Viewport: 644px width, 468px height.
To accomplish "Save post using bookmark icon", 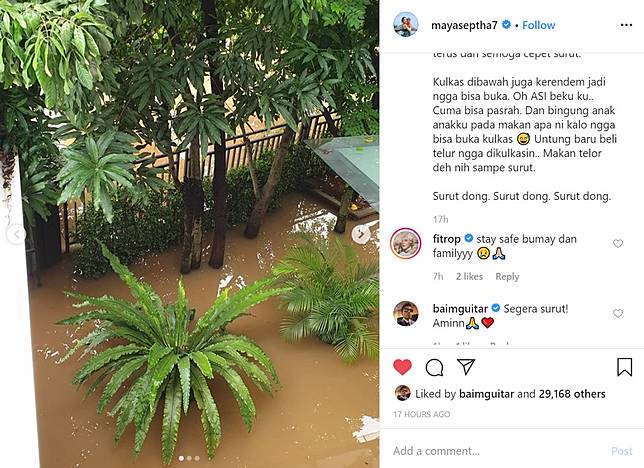I will click(x=624, y=367).
